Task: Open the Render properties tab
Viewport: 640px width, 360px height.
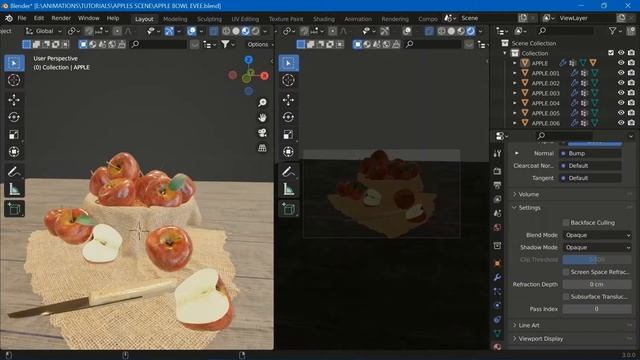Action: pos(497,171)
